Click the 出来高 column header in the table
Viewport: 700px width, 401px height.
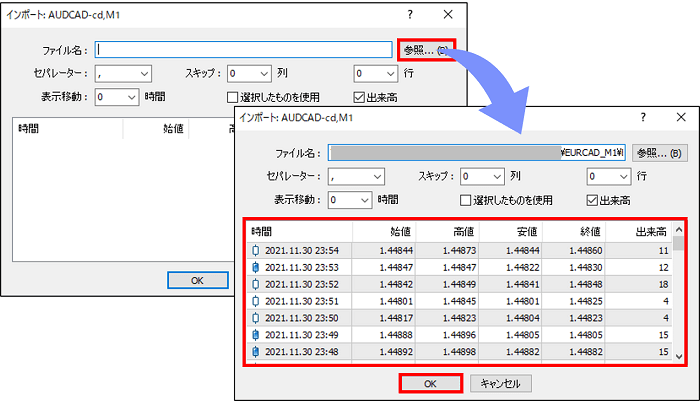pyautogui.click(x=651, y=231)
